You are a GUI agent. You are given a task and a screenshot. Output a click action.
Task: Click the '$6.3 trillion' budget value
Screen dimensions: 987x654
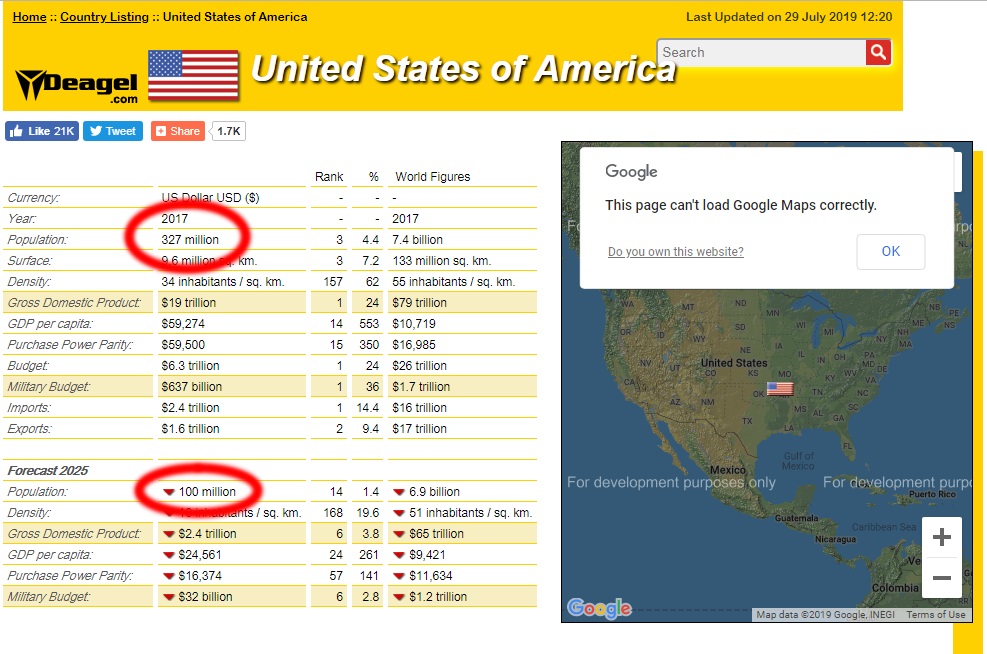(190, 366)
